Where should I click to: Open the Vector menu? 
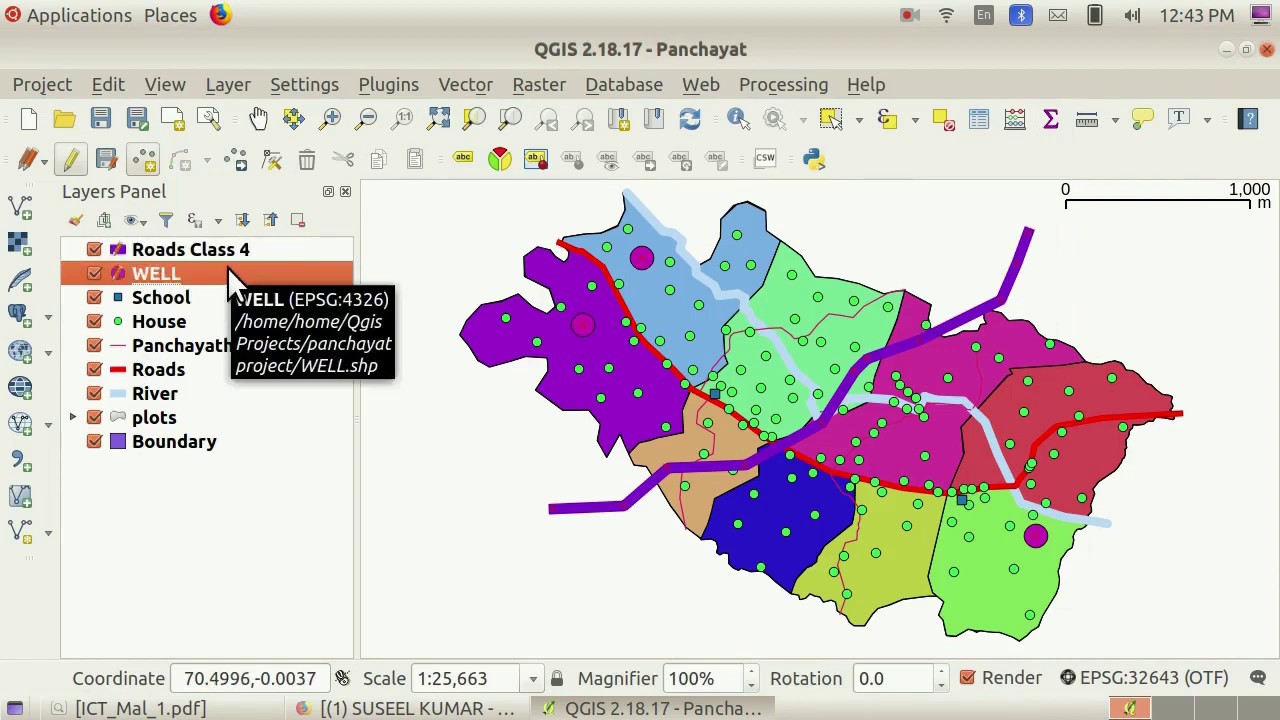(465, 85)
